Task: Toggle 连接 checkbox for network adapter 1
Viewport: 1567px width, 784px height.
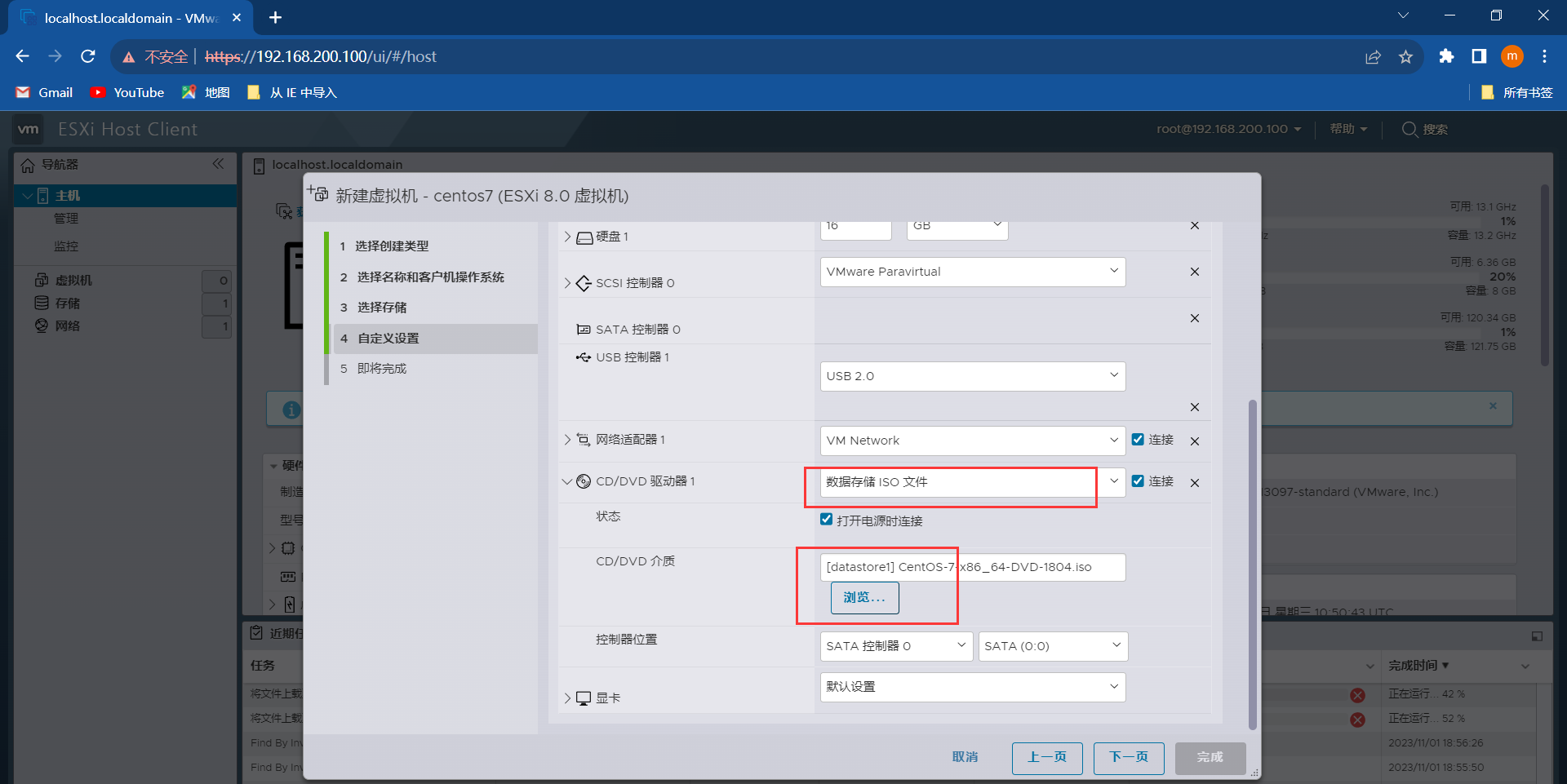Action: point(1138,439)
